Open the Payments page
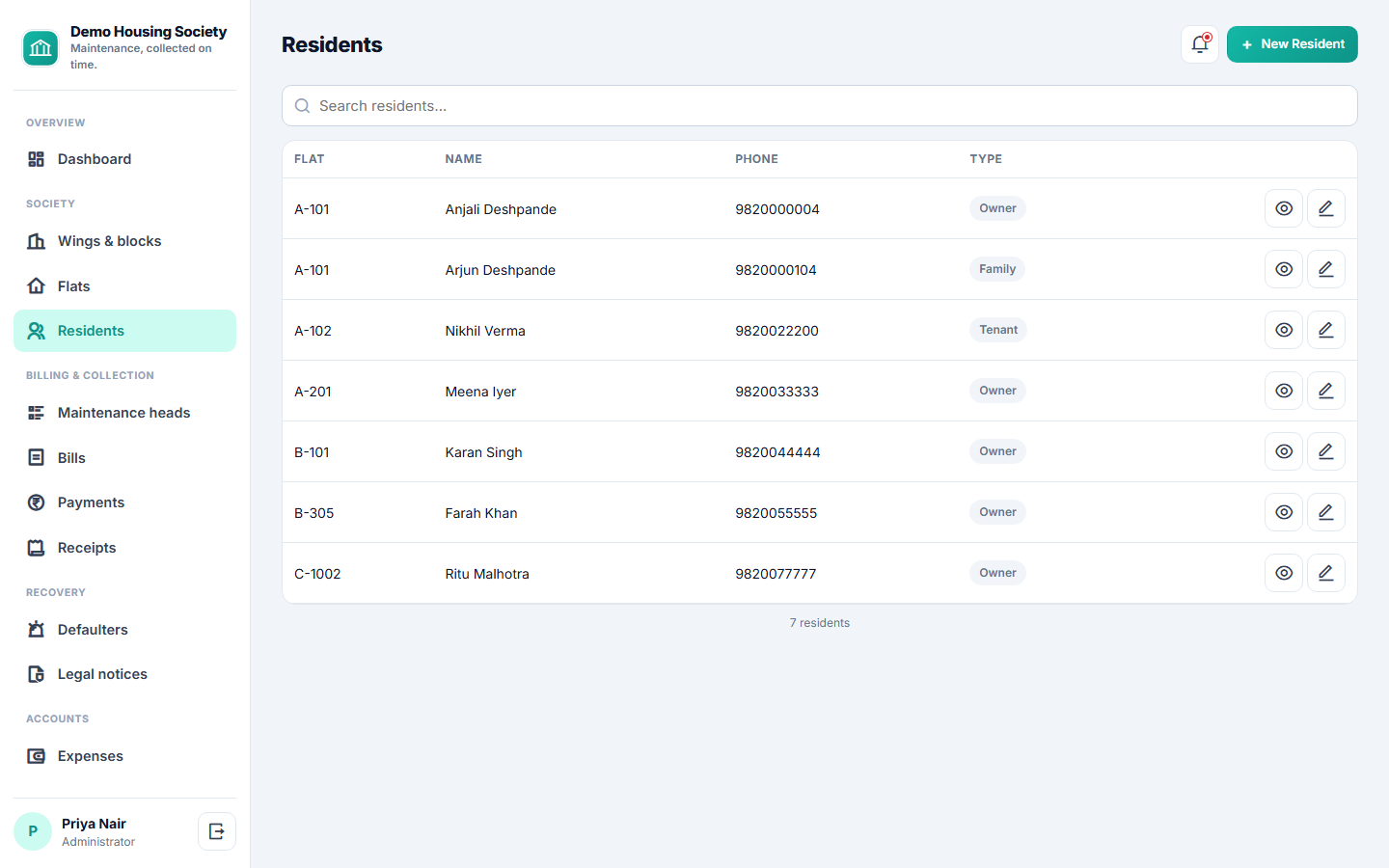 pyautogui.click(x=124, y=502)
